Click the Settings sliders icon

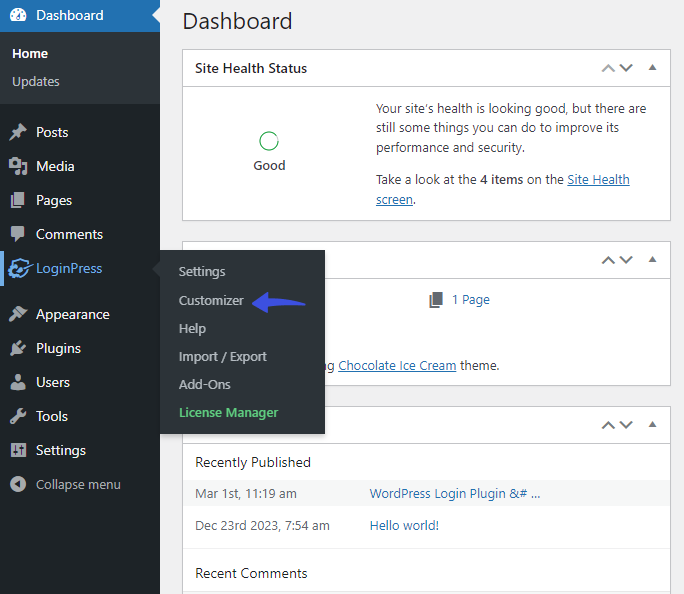[x=18, y=450]
